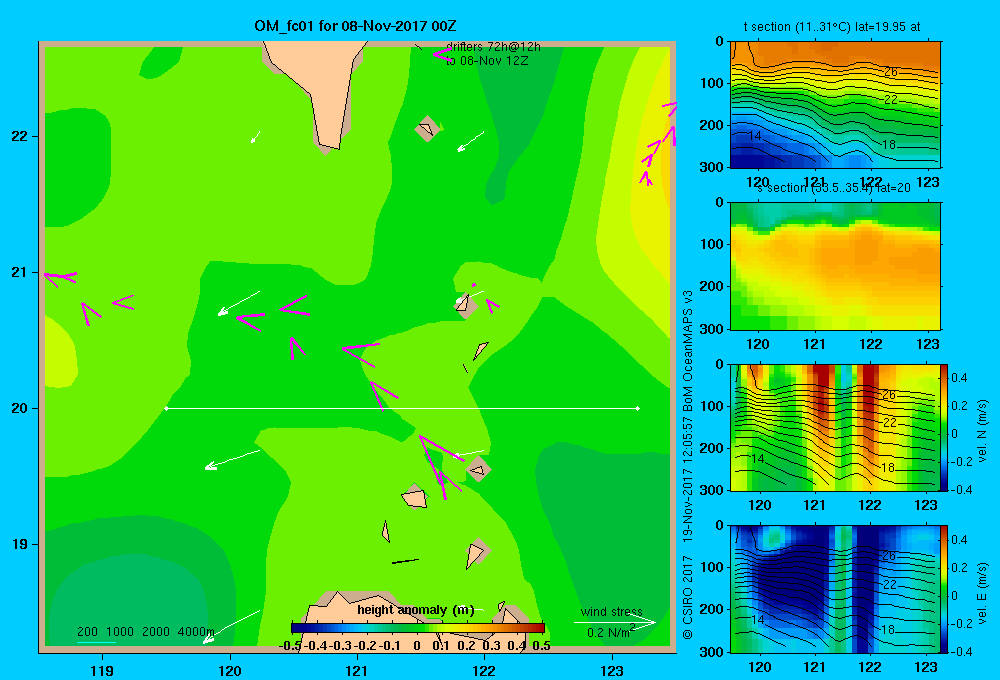The width and height of the screenshot is (1000, 680).
Task: Click the 18 contour label in temperature section
Action: 888,145
